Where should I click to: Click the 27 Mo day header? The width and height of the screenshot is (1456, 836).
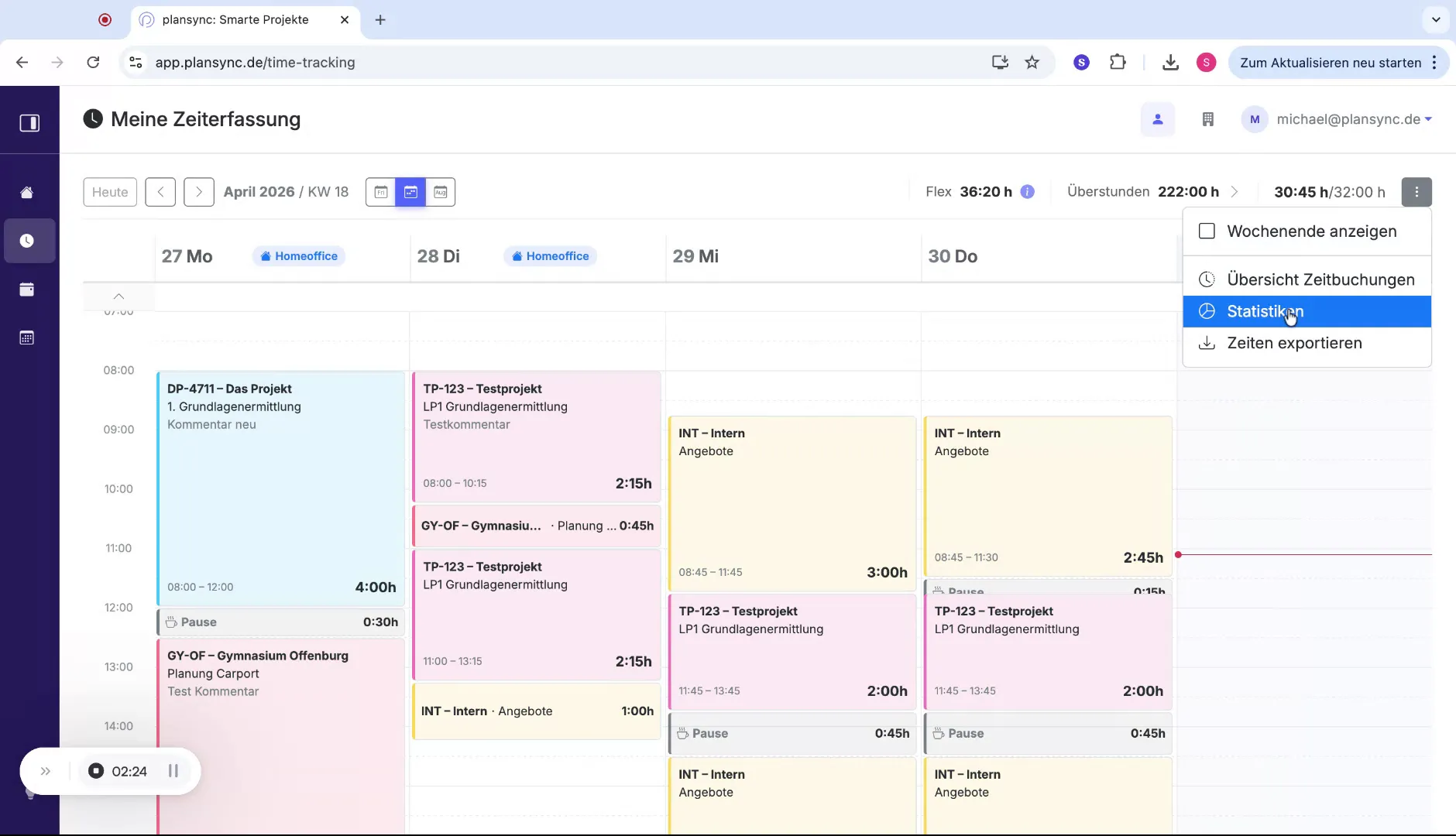point(187,256)
